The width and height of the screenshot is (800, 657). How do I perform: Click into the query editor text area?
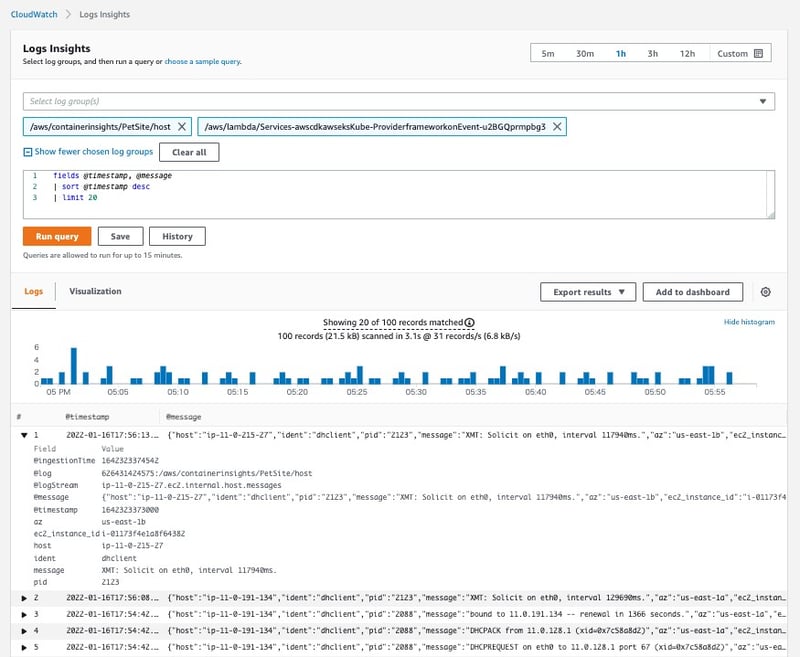click(398, 194)
